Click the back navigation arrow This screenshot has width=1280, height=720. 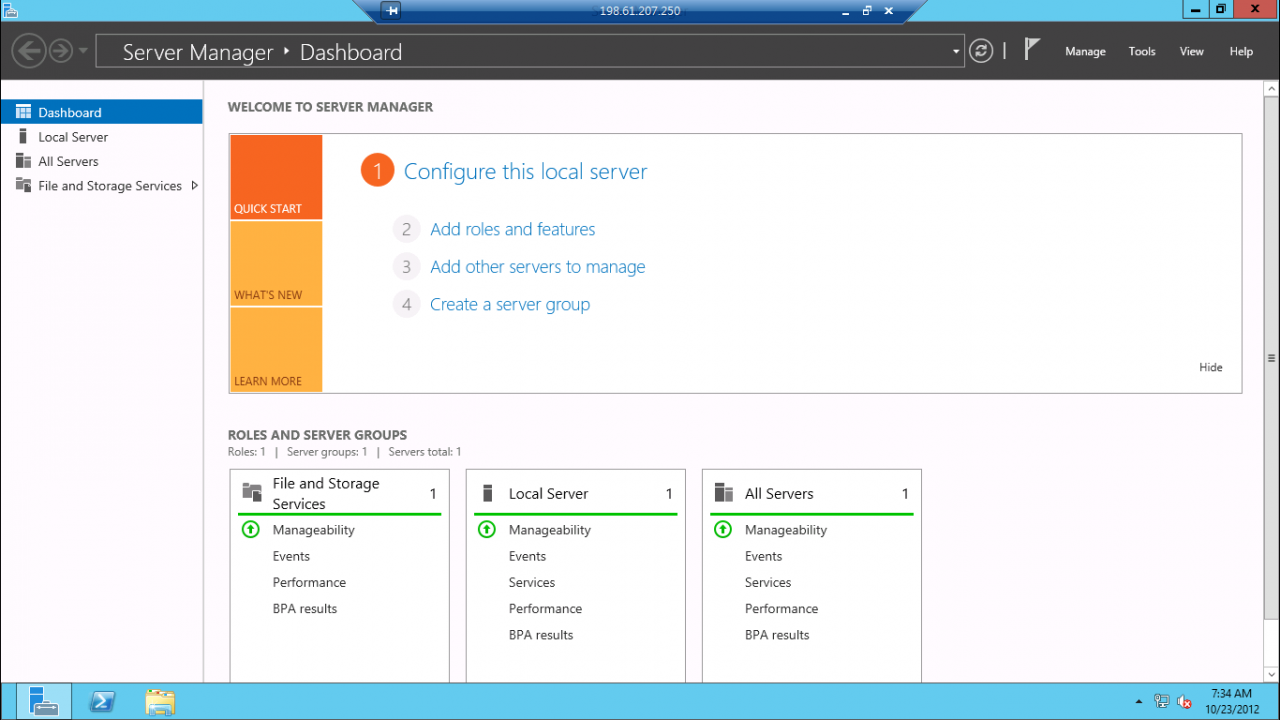(x=29, y=51)
